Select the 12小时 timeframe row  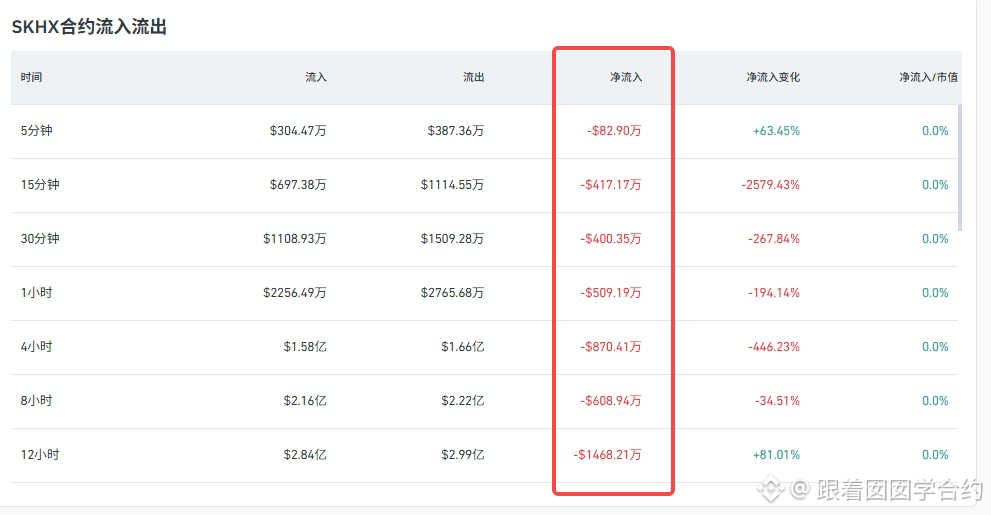pyautogui.click(x=484, y=456)
